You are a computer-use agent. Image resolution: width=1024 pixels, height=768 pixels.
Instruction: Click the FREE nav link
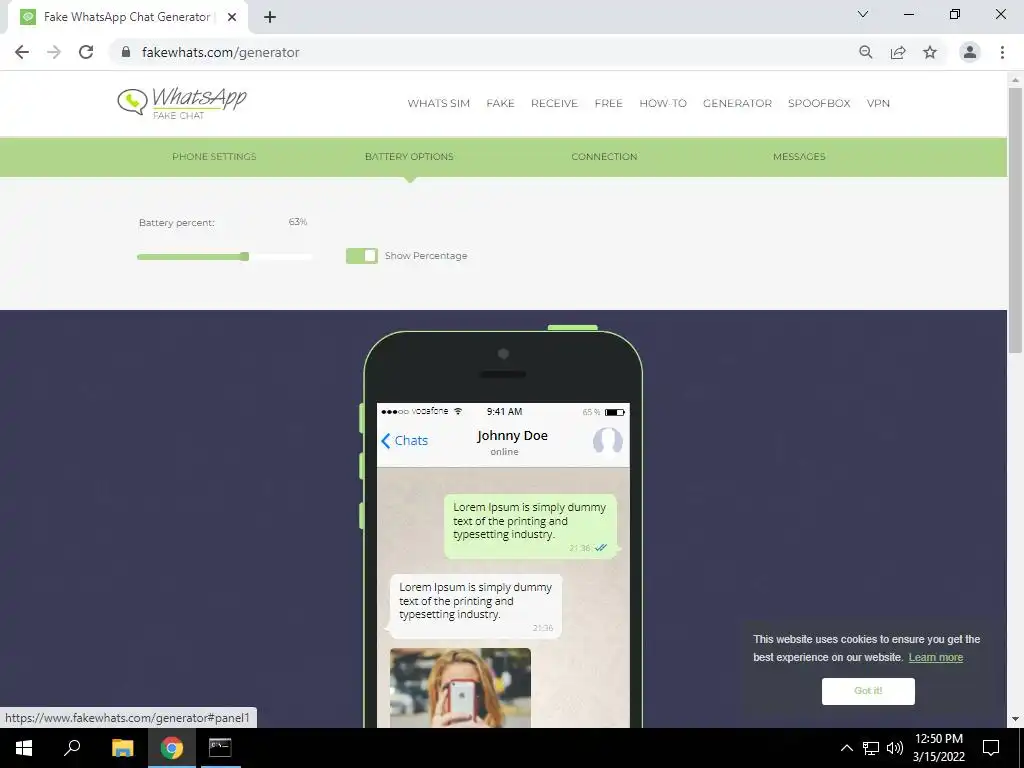tap(609, 103)
